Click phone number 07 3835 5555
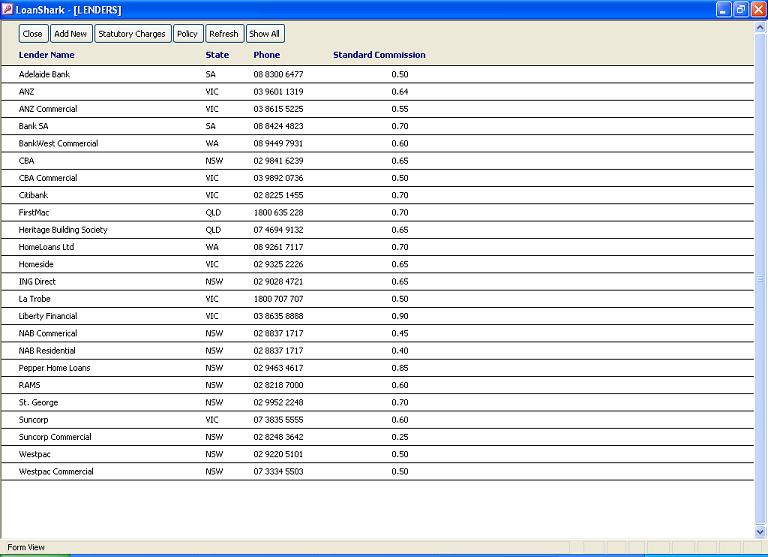 278,420
